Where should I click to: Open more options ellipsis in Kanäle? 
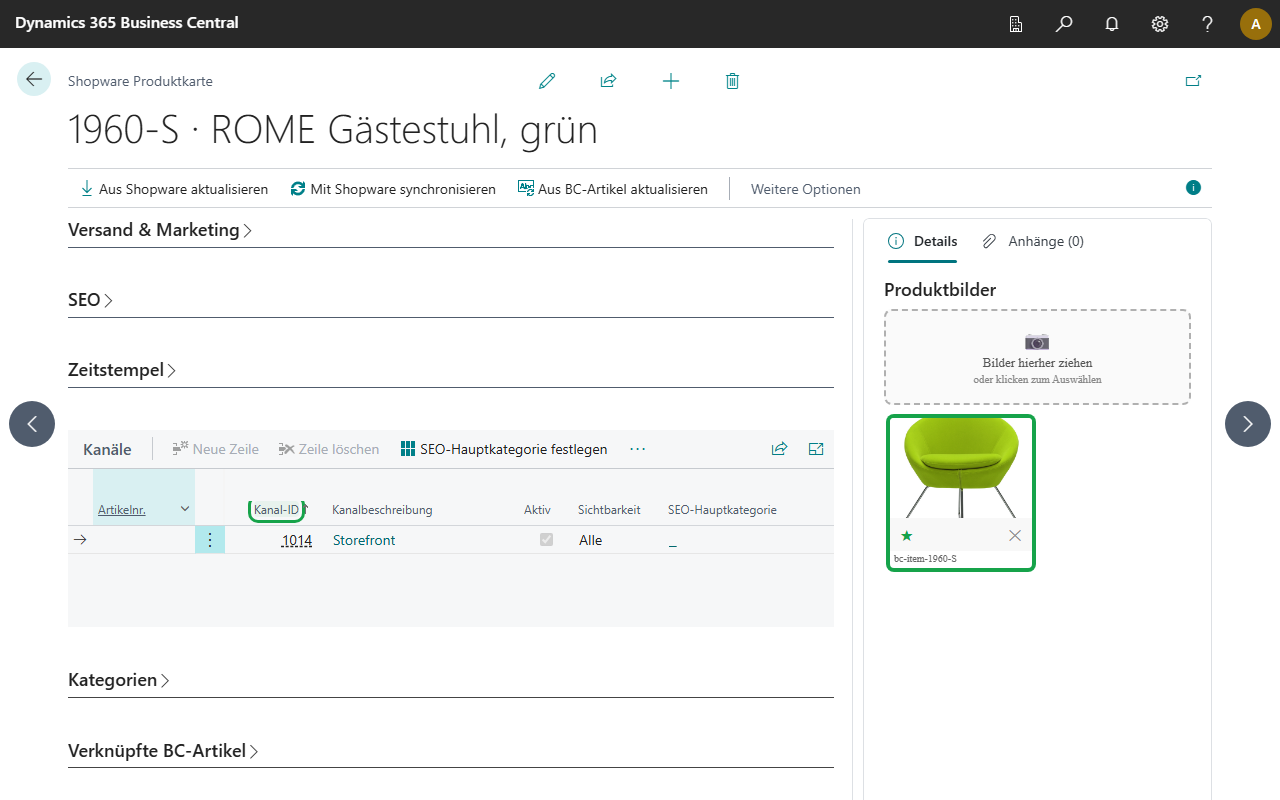click(638, 449)
